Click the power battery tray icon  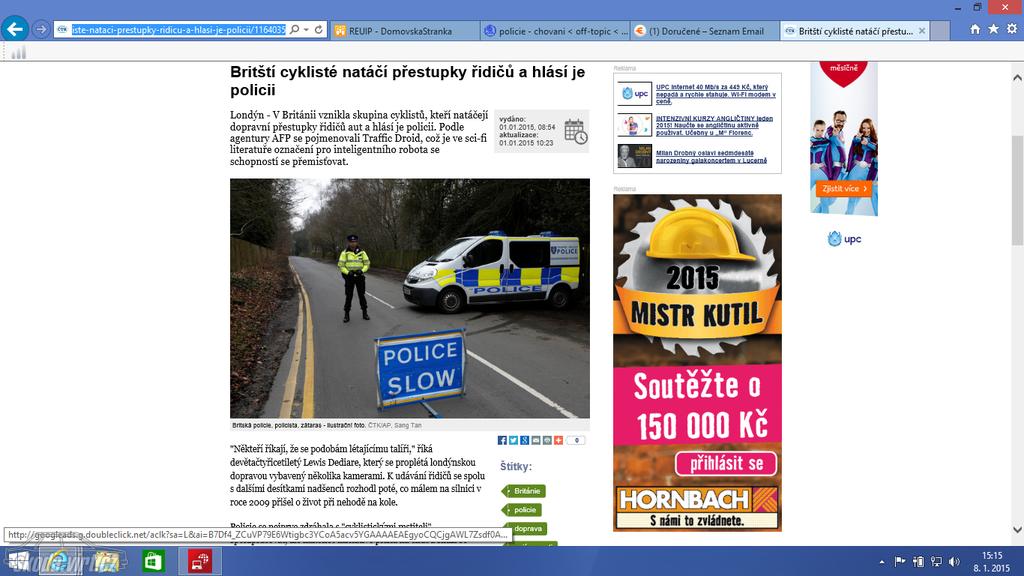[918, 562]
